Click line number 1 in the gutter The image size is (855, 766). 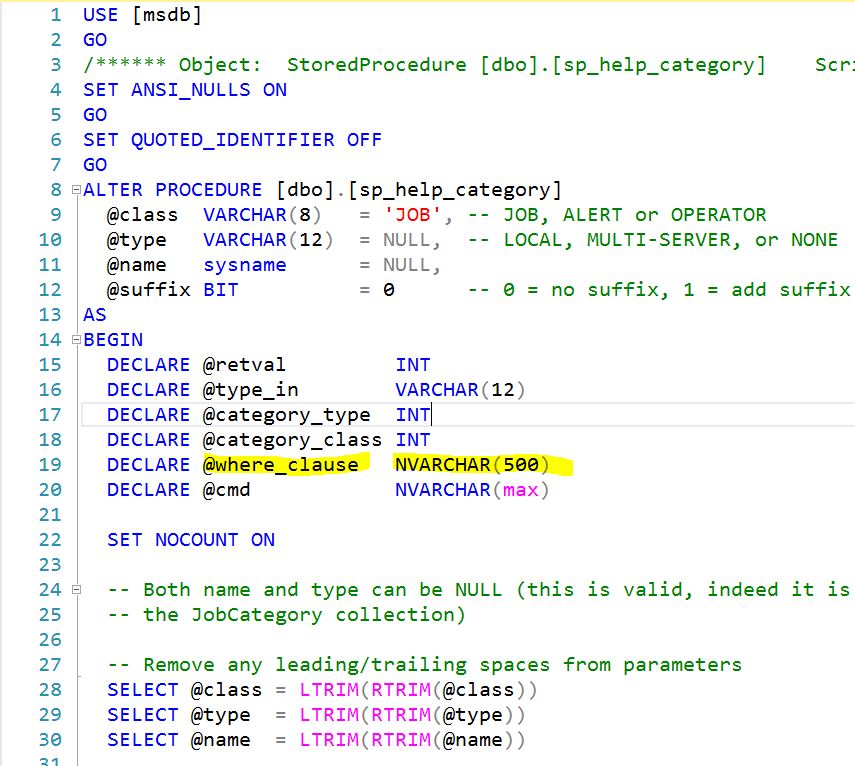[x=56, y=15]
